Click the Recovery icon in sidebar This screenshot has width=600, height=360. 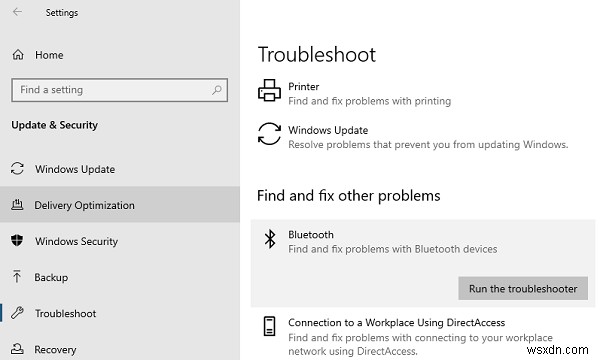[x=17, y=349]
